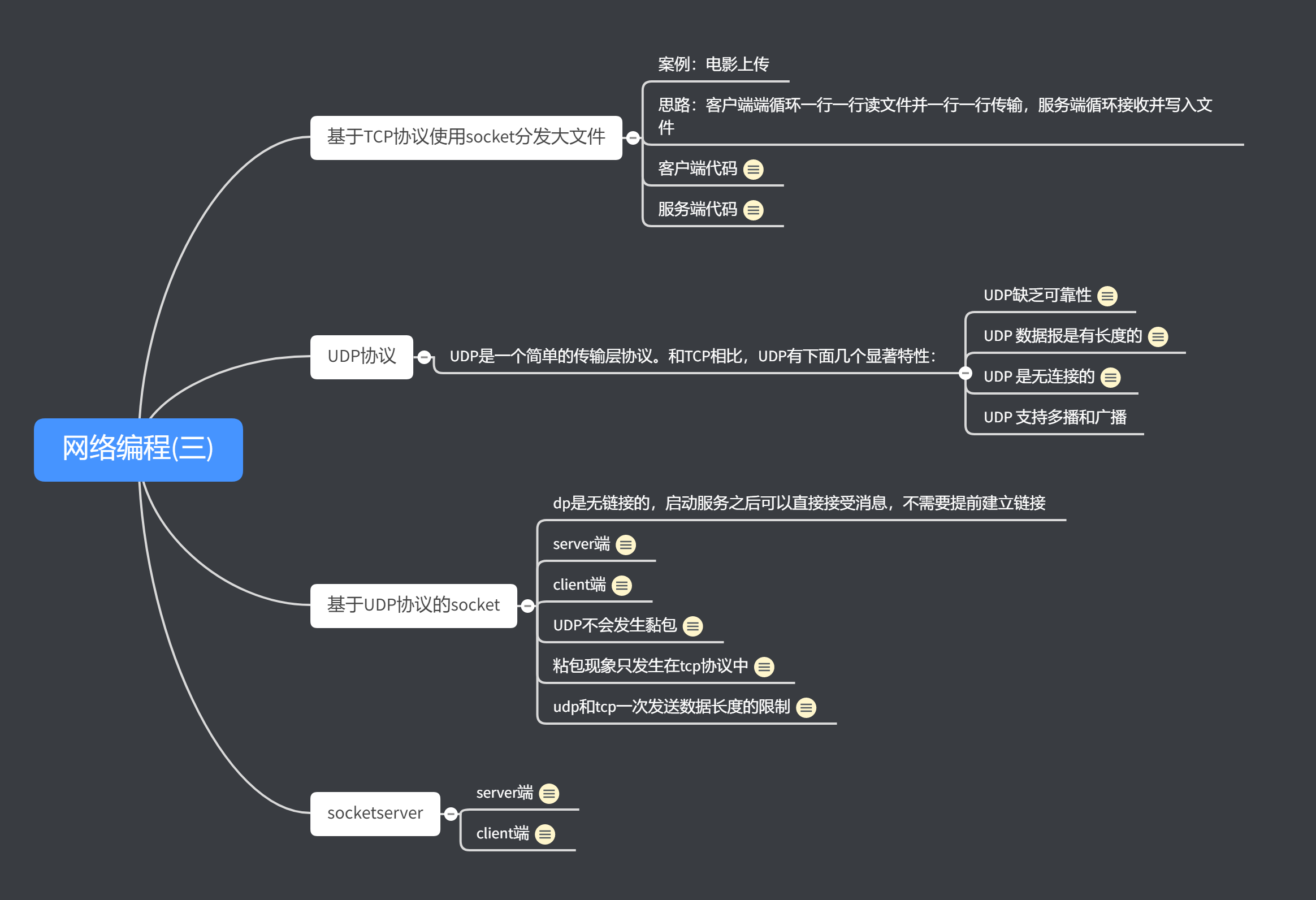Click the dp是无链接的 description subtopic

tap(799, 503)
